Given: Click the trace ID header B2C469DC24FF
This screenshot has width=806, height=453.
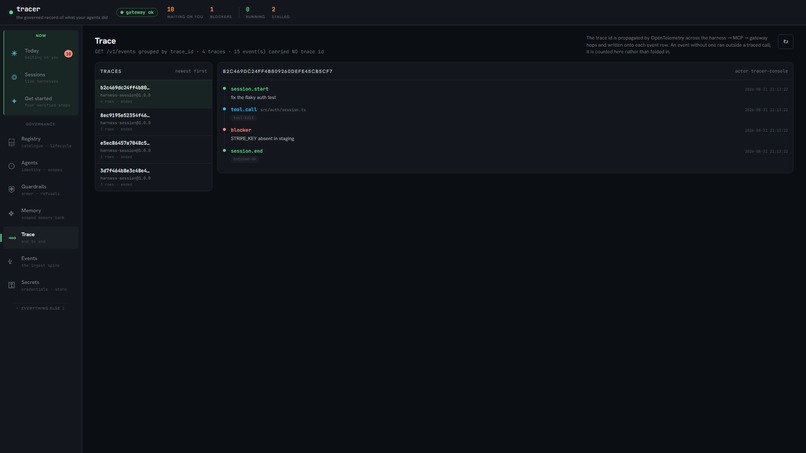Looking at the screenshot, I should (x=278, y=71).
